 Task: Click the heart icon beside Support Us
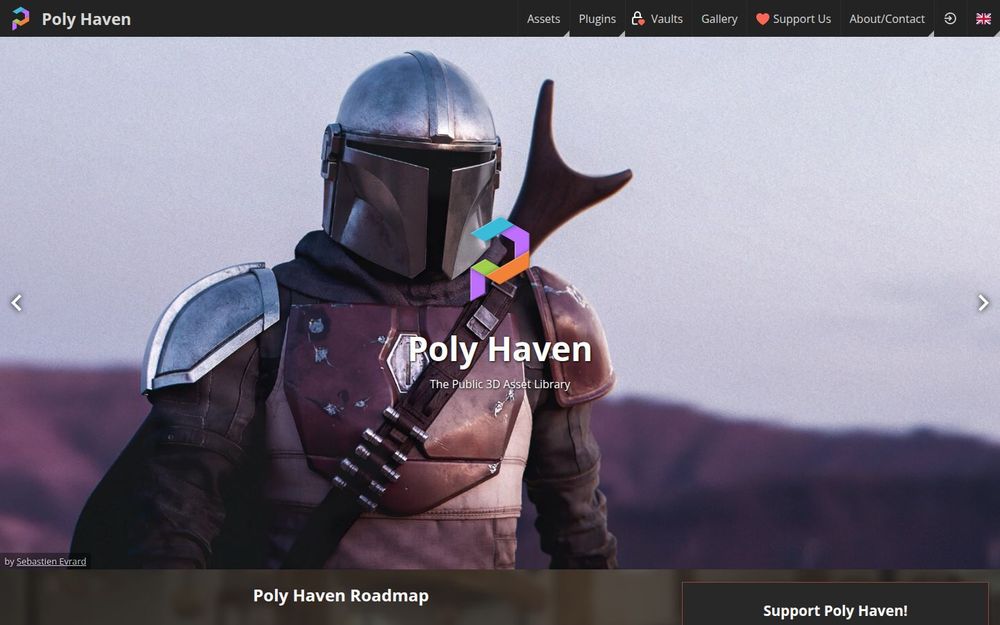(762, 19)
